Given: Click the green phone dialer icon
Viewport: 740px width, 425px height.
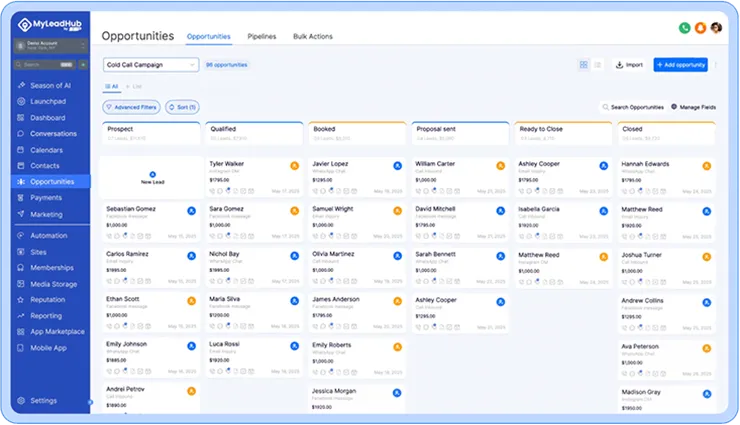Looking at the screenshot, I should tap(684, 28).
